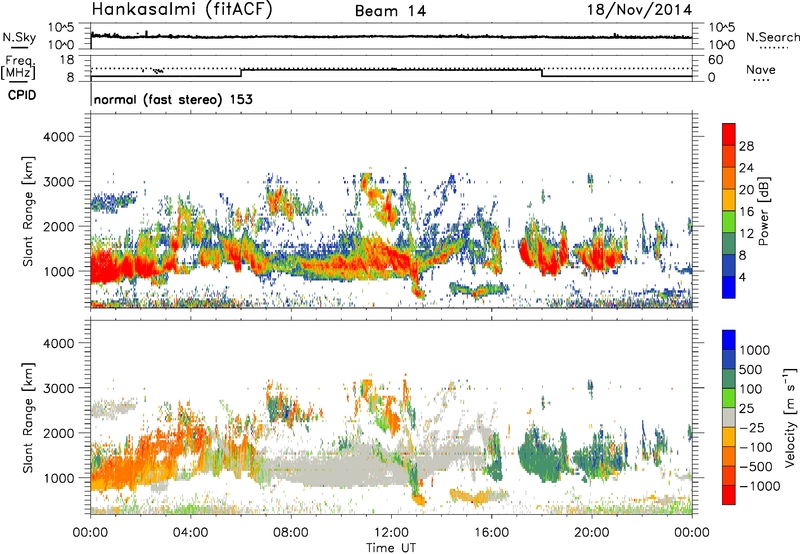
Task: Click the 3000 tick in the Power panel
Action: 58,182
